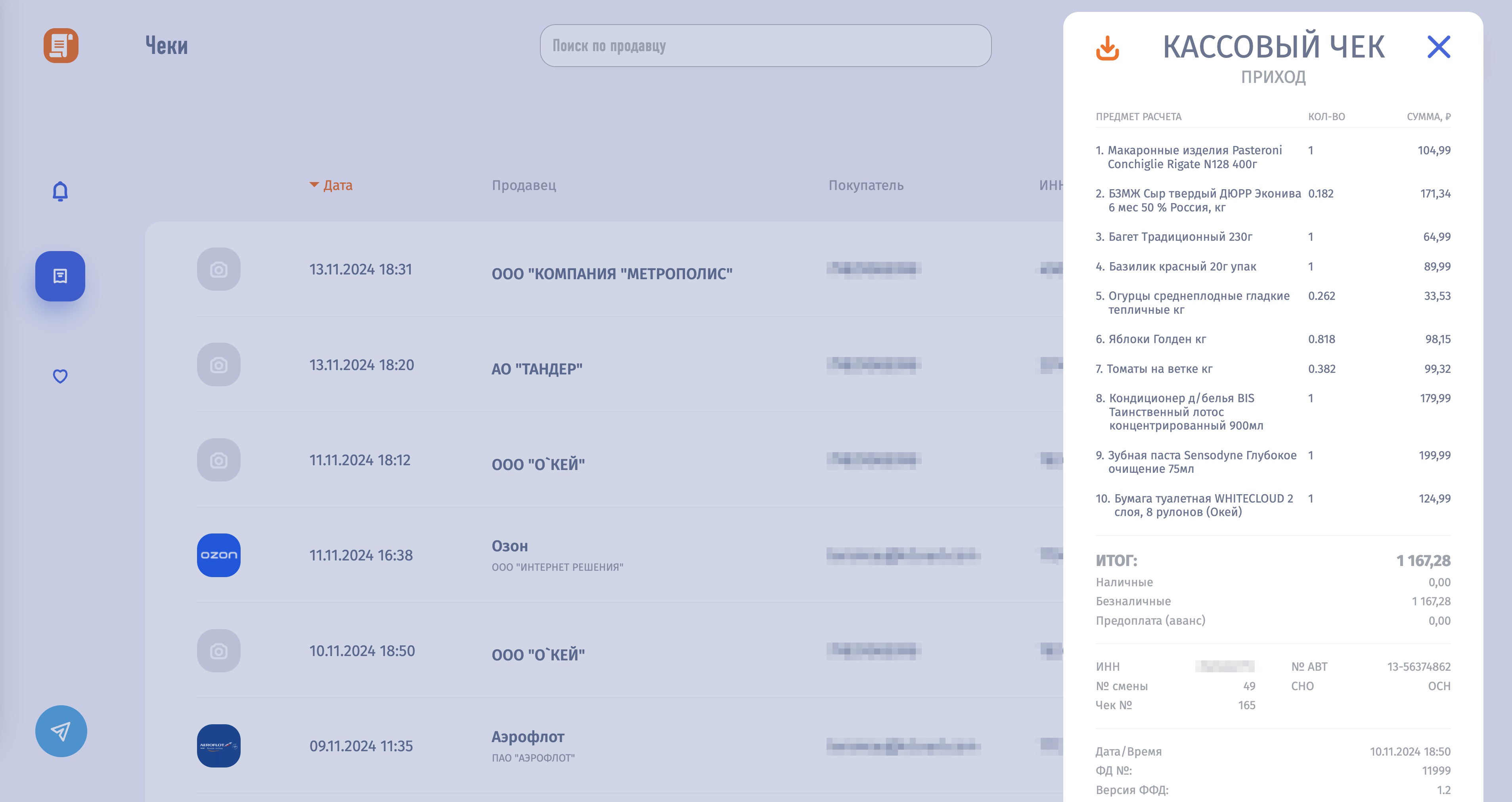Open notifications bell in sidebar

pyautogui.click(x=60, y=192)
